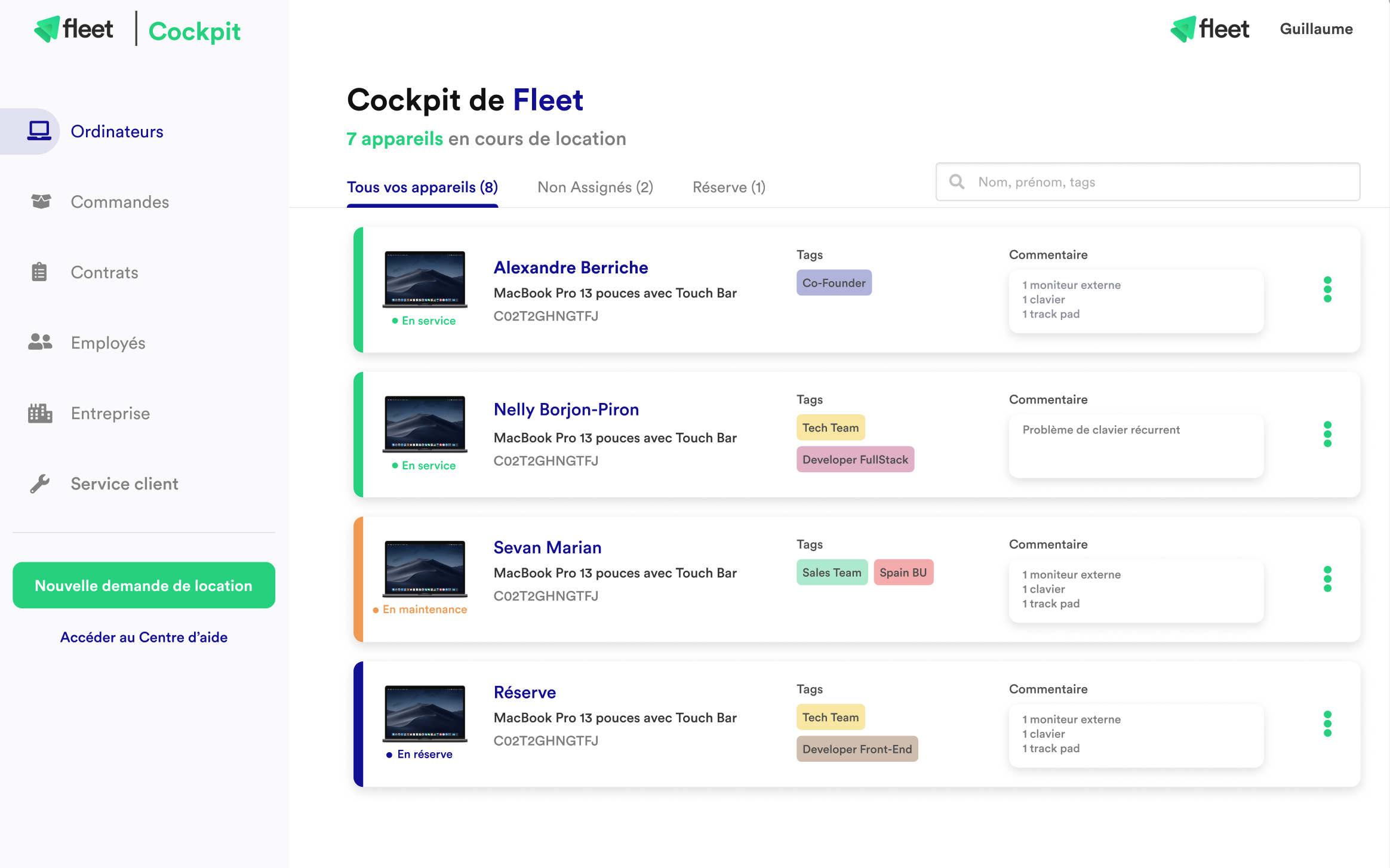
Task: Click the Spain BU tag
Action: [x=903, y=572]
